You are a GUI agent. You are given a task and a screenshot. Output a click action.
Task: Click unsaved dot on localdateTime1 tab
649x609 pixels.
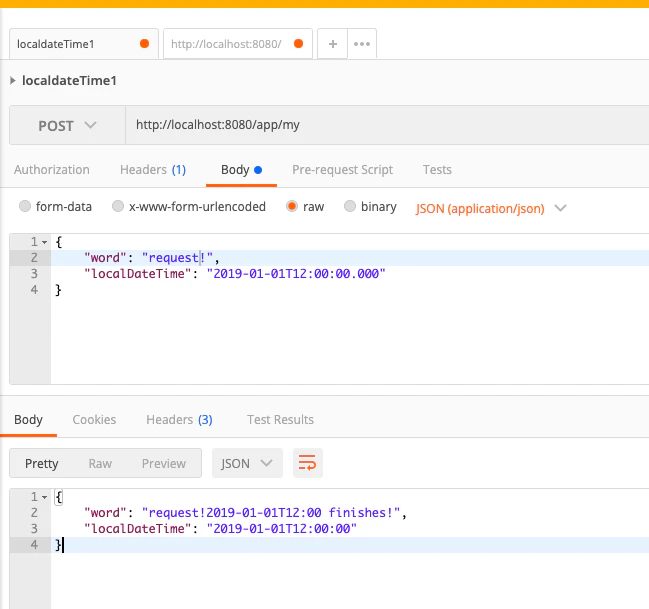144,43
